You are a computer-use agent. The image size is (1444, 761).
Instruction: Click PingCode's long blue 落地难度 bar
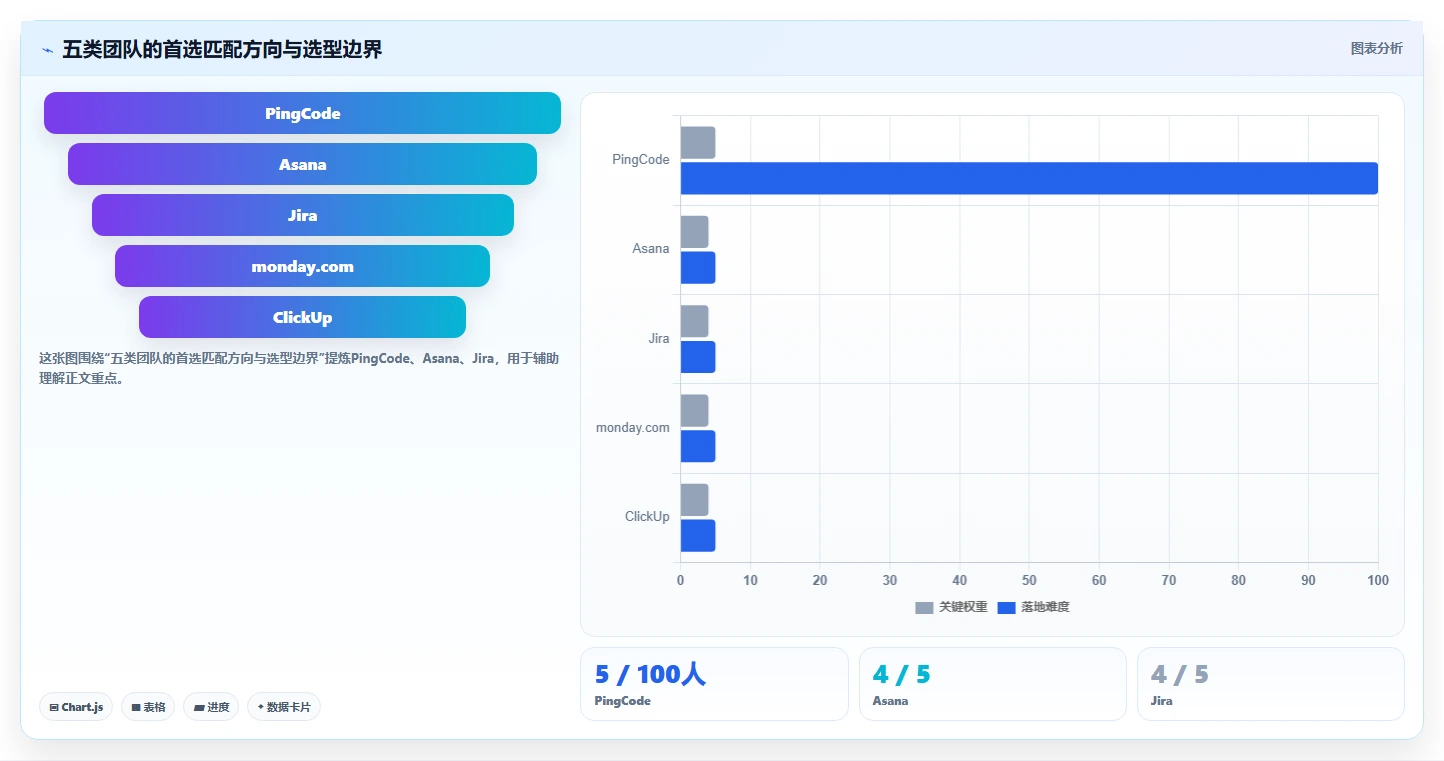coord(1029,178)
